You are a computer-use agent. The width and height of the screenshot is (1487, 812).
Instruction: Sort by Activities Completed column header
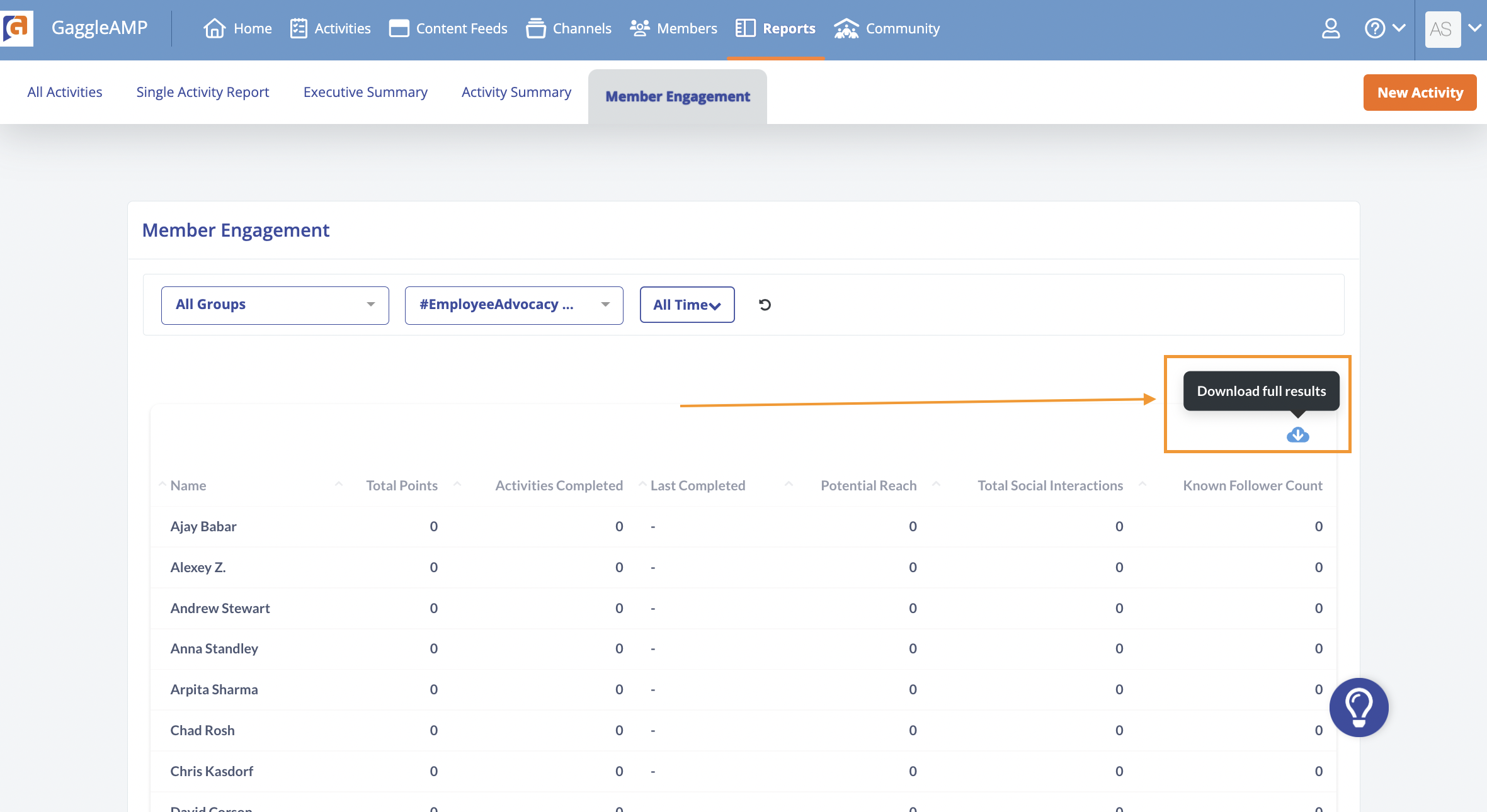559,485
